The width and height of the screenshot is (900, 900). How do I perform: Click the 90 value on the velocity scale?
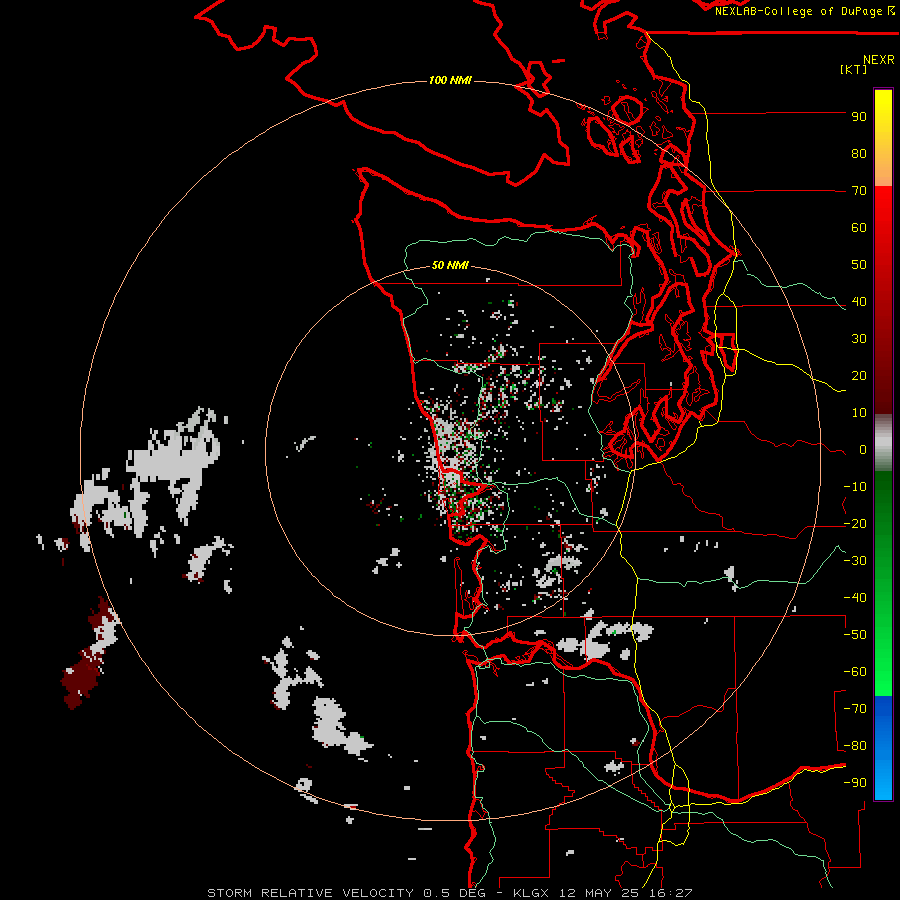859,117
